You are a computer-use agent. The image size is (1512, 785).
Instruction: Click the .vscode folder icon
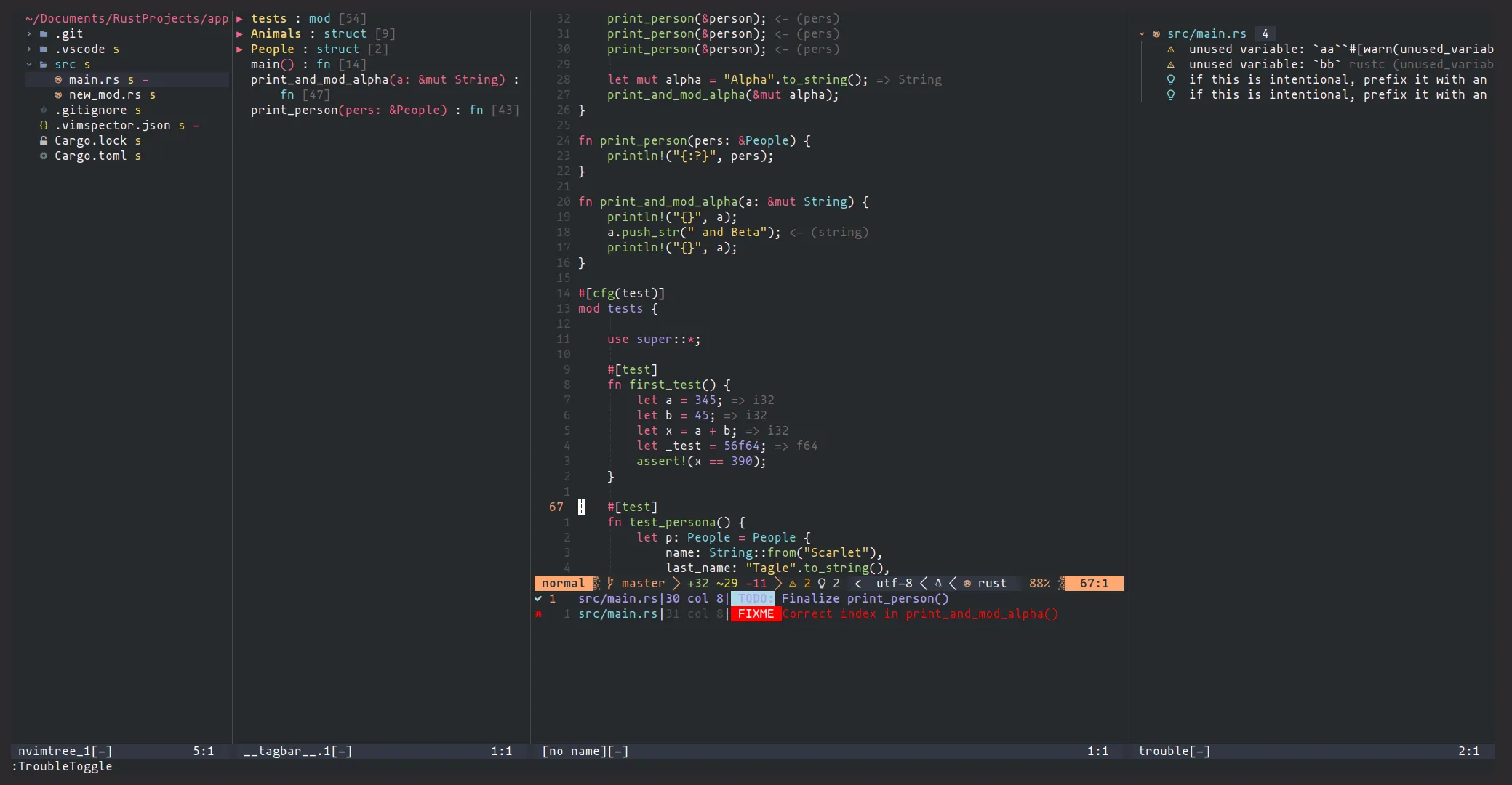tap(44, 49)
